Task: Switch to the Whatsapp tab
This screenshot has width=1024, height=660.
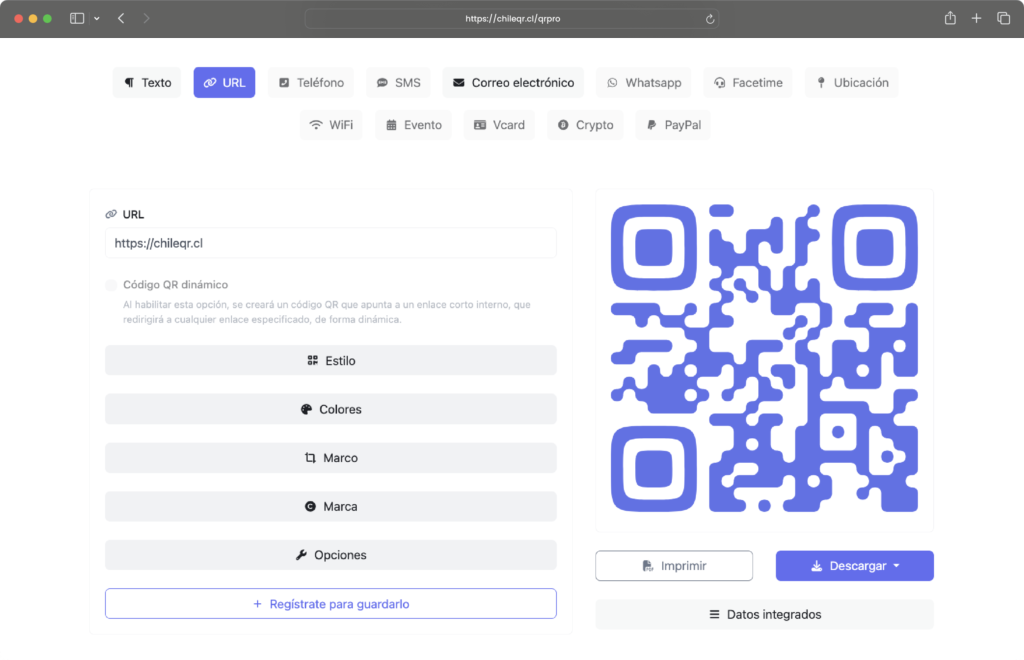Action: [x=644, y=83]
